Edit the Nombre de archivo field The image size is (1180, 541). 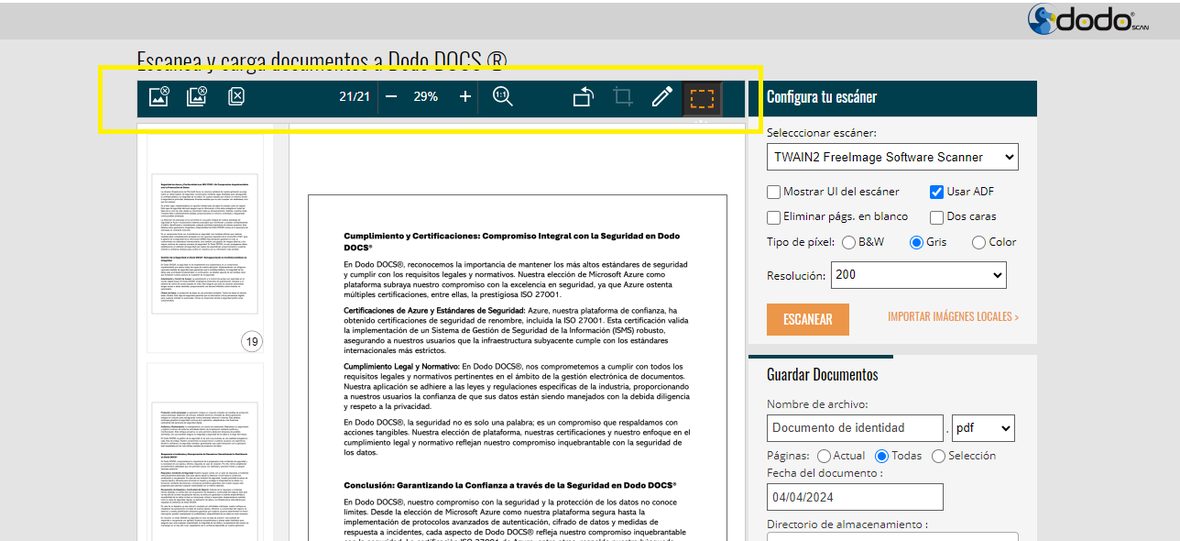(855, 427)
